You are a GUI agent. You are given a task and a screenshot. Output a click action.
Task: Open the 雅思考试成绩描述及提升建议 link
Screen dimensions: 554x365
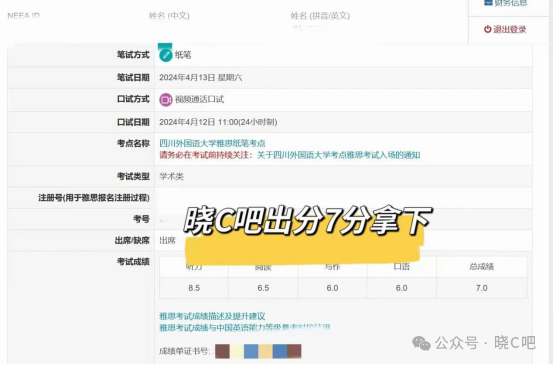[212, 316]
